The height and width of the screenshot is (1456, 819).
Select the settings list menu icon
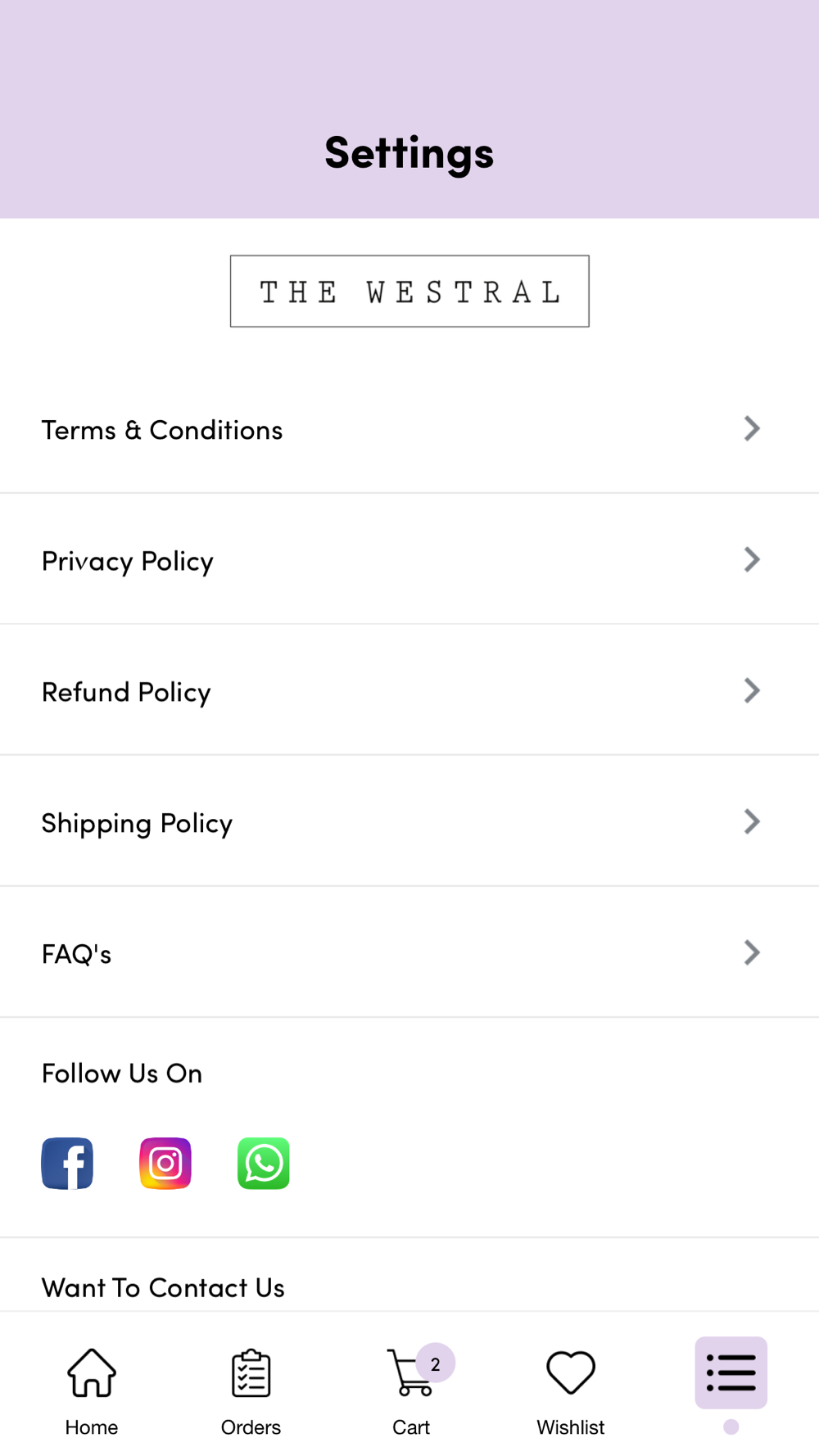click(x=731, y=1373)
